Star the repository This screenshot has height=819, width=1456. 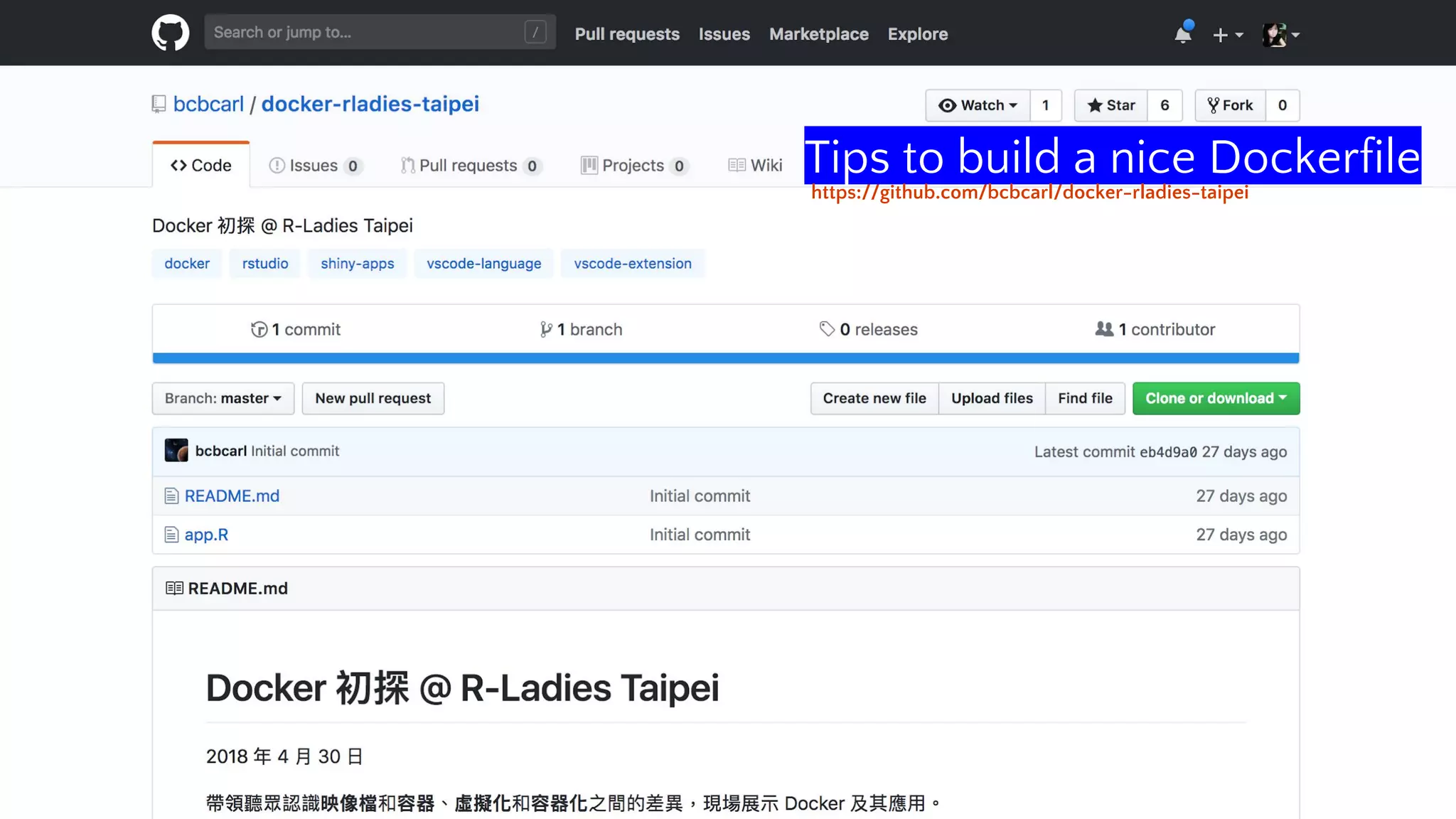click(x=1110, y=105)
